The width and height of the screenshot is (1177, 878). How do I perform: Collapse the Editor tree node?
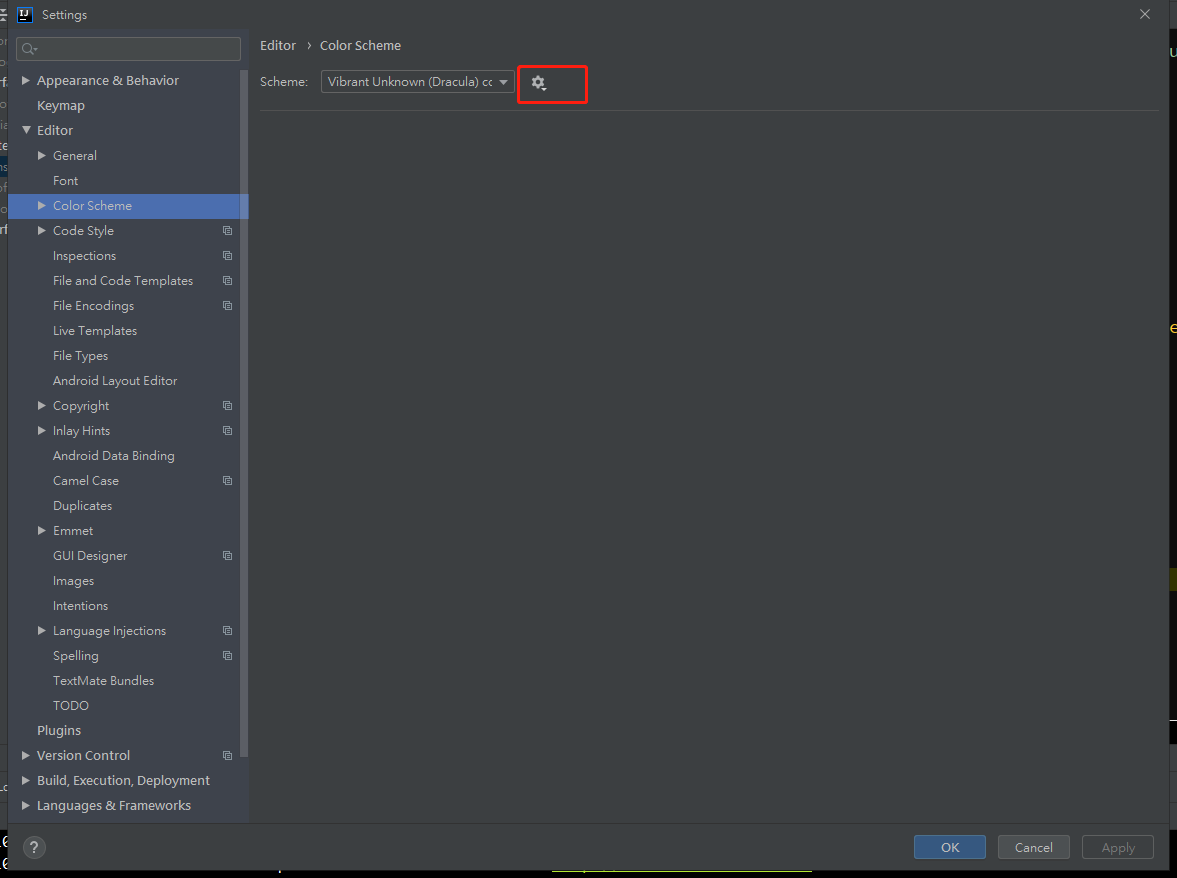(25, 130)
